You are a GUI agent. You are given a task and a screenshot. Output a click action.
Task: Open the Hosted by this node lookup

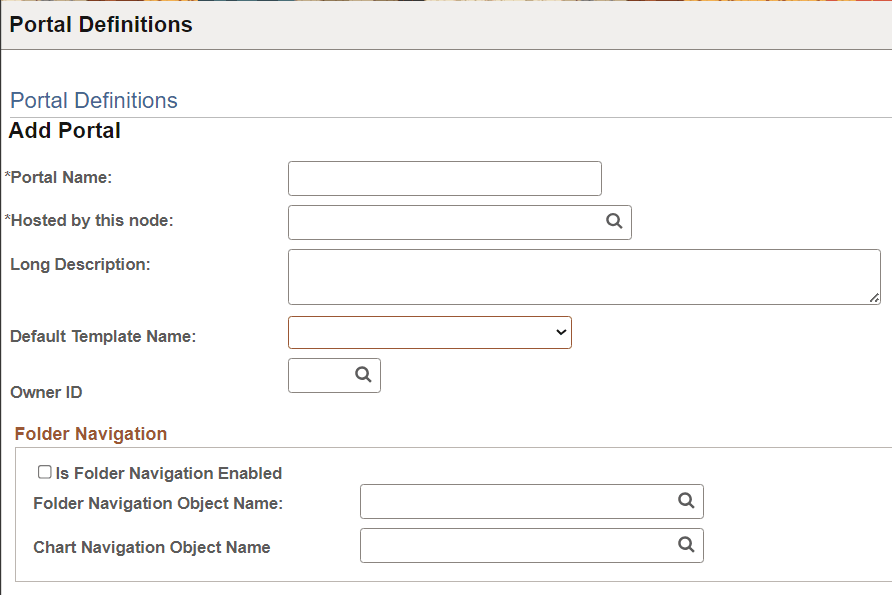(613, 222)
